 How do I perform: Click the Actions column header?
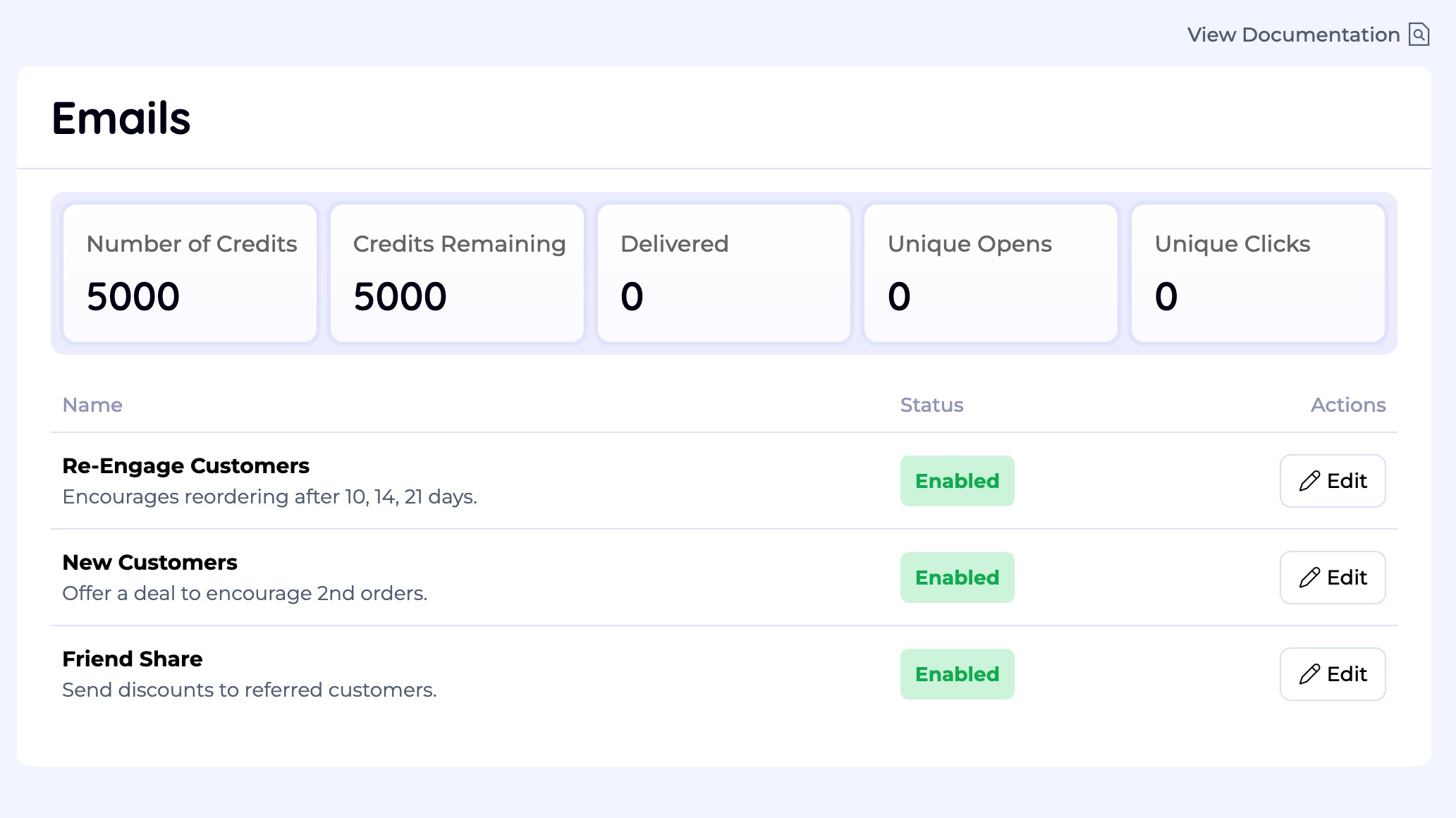click(x=1347, y=405)
